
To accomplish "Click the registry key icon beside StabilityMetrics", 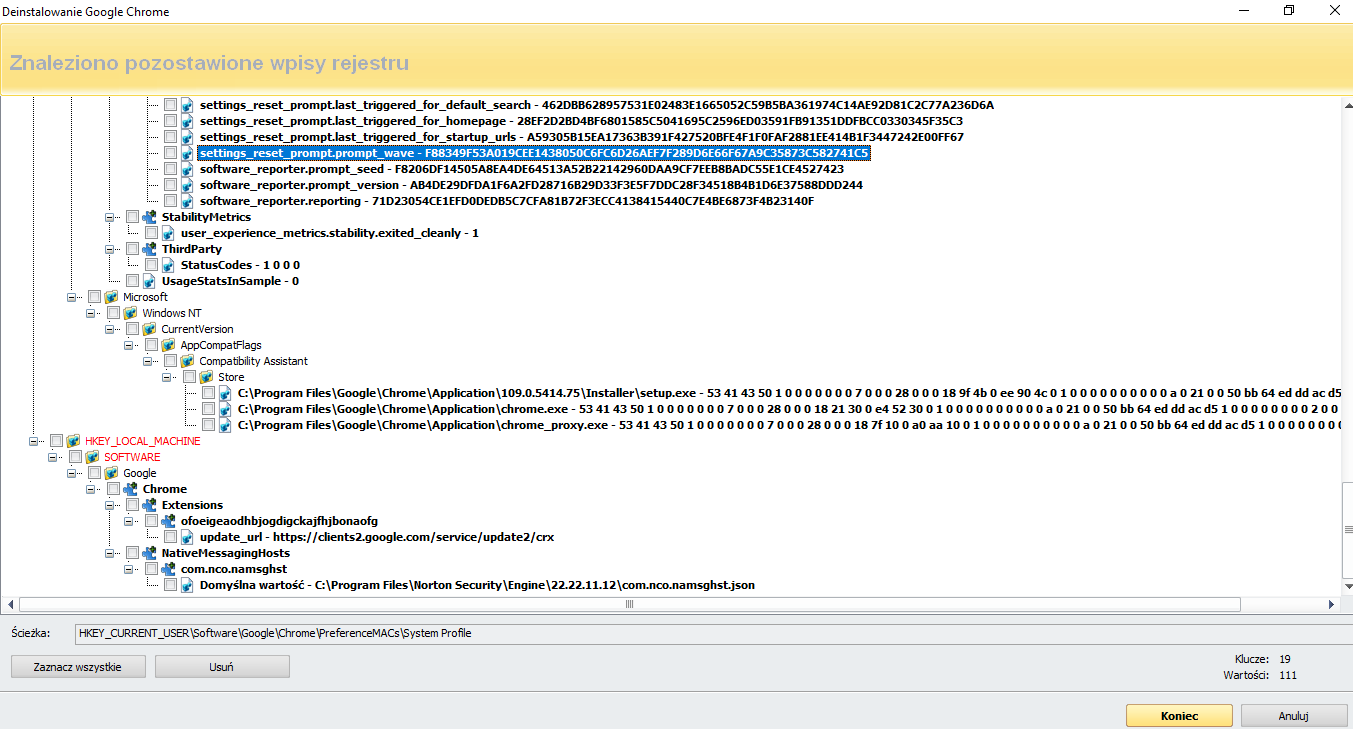I will tap(150, 217).
